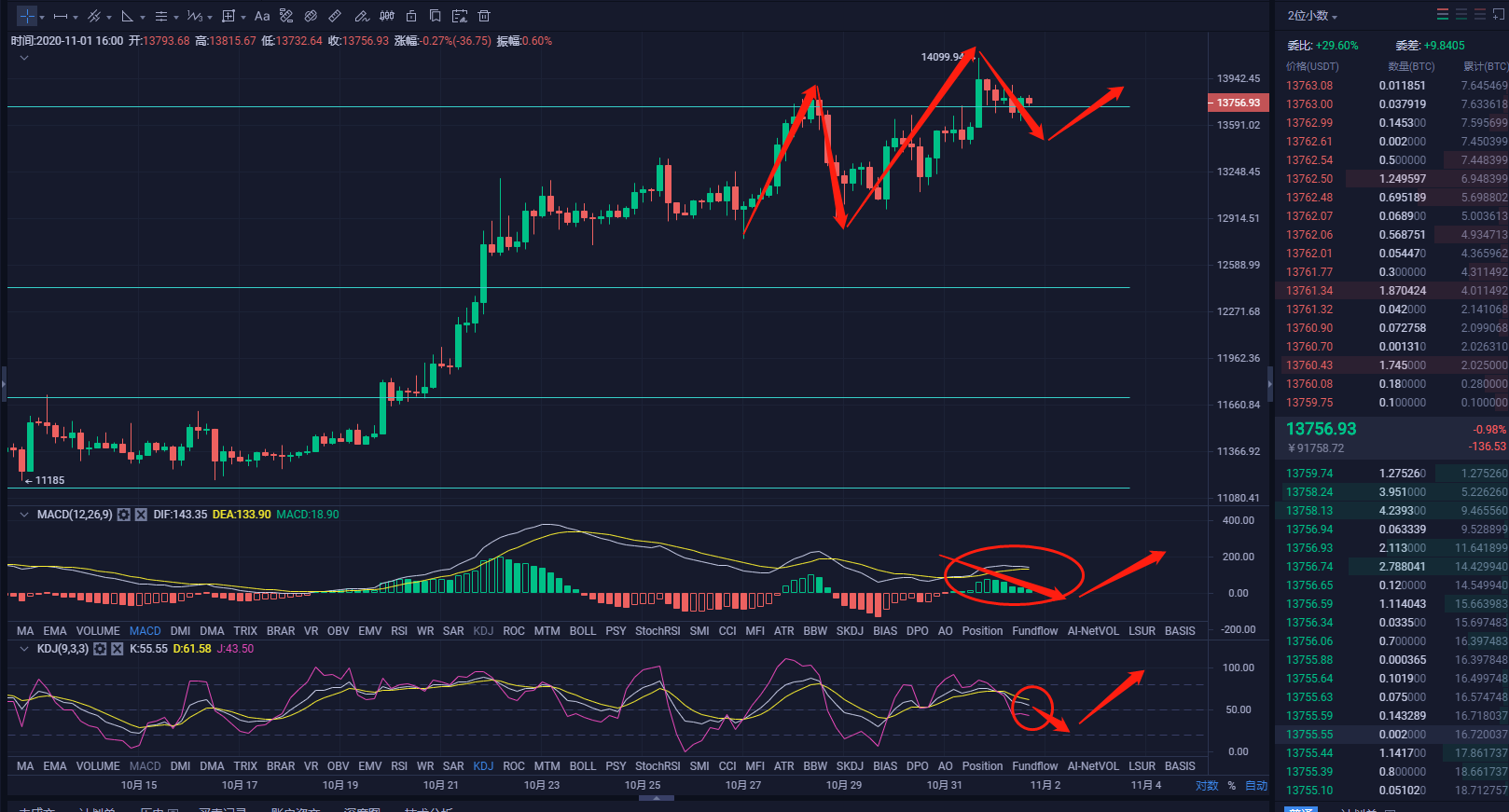Select VOLUME in KDJ panel indicator row
Viewport: 1509px width, 812px height.
click(x=98, y=766)
